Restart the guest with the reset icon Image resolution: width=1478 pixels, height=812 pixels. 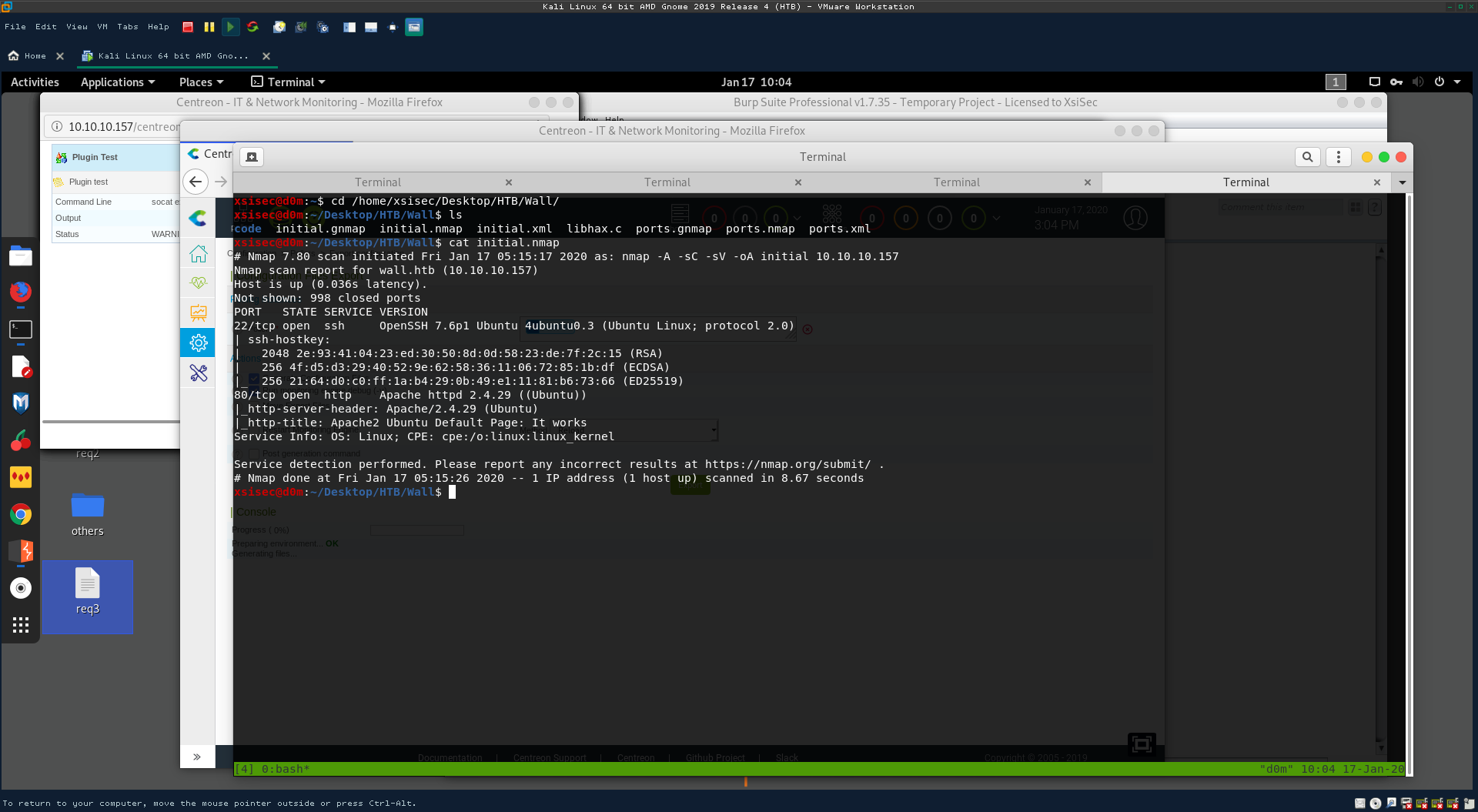coord(252,27)
